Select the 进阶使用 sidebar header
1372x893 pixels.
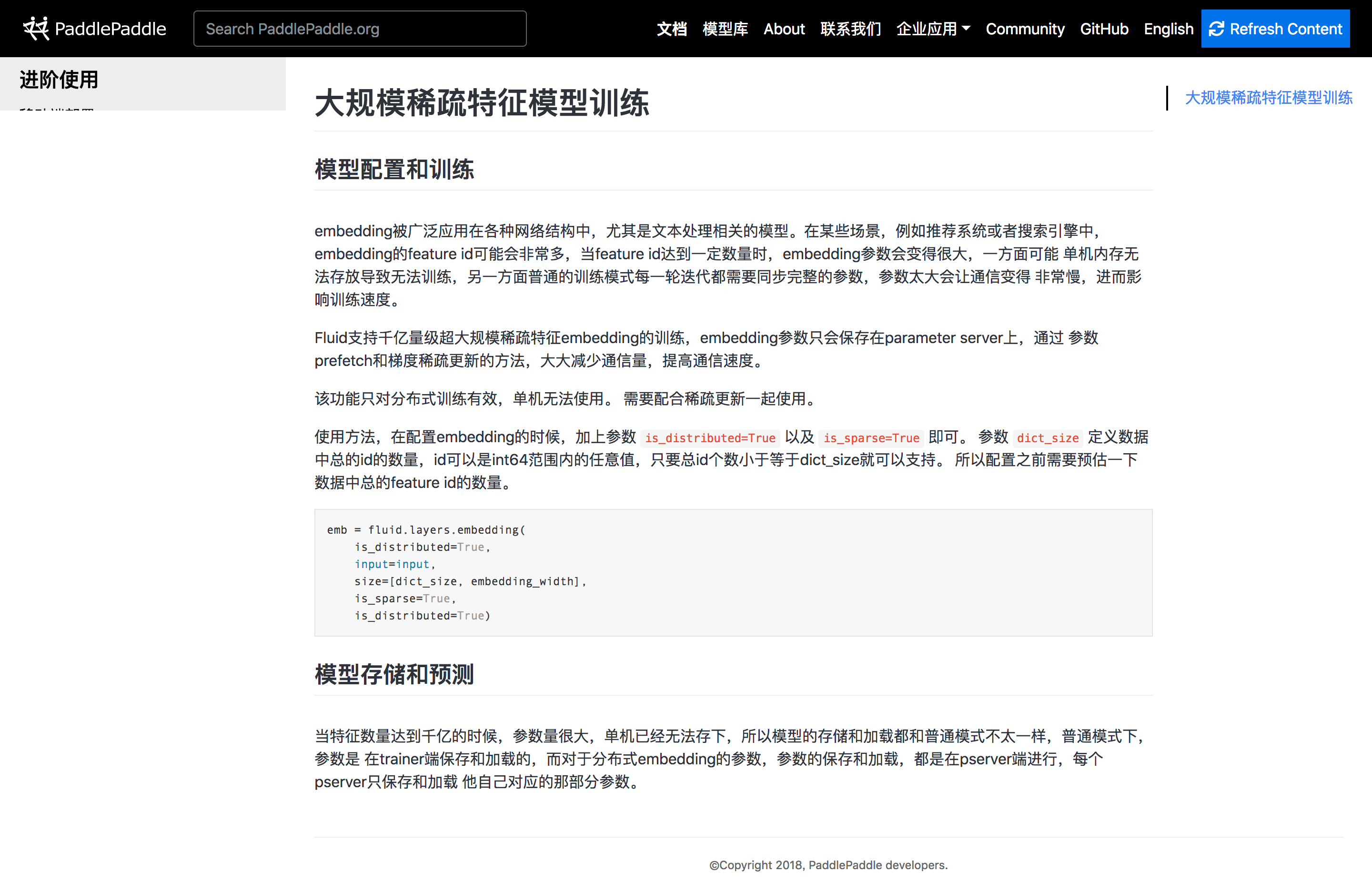(x=59, y=80)
